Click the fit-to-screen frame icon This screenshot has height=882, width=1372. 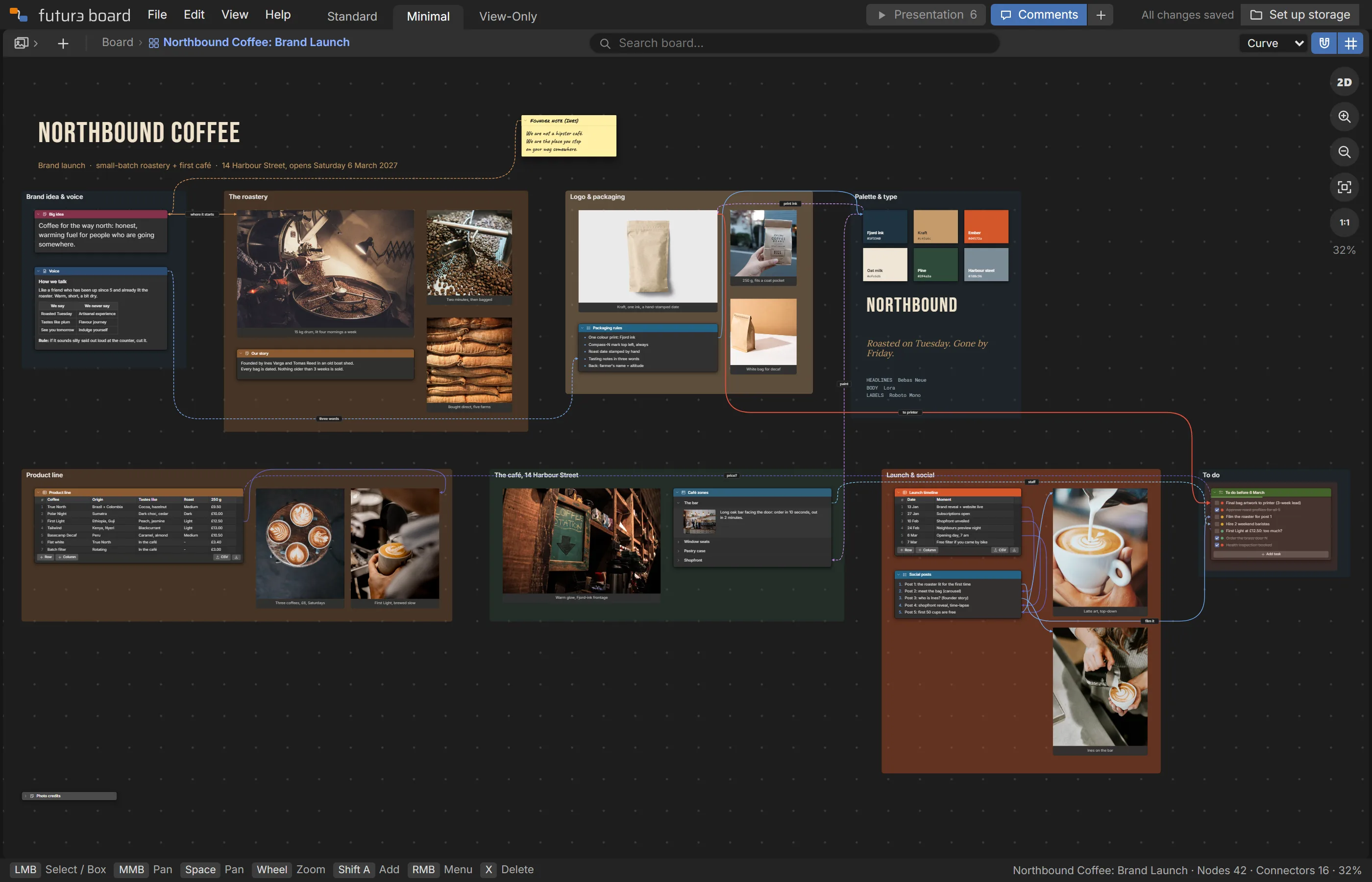point(1344,187)
